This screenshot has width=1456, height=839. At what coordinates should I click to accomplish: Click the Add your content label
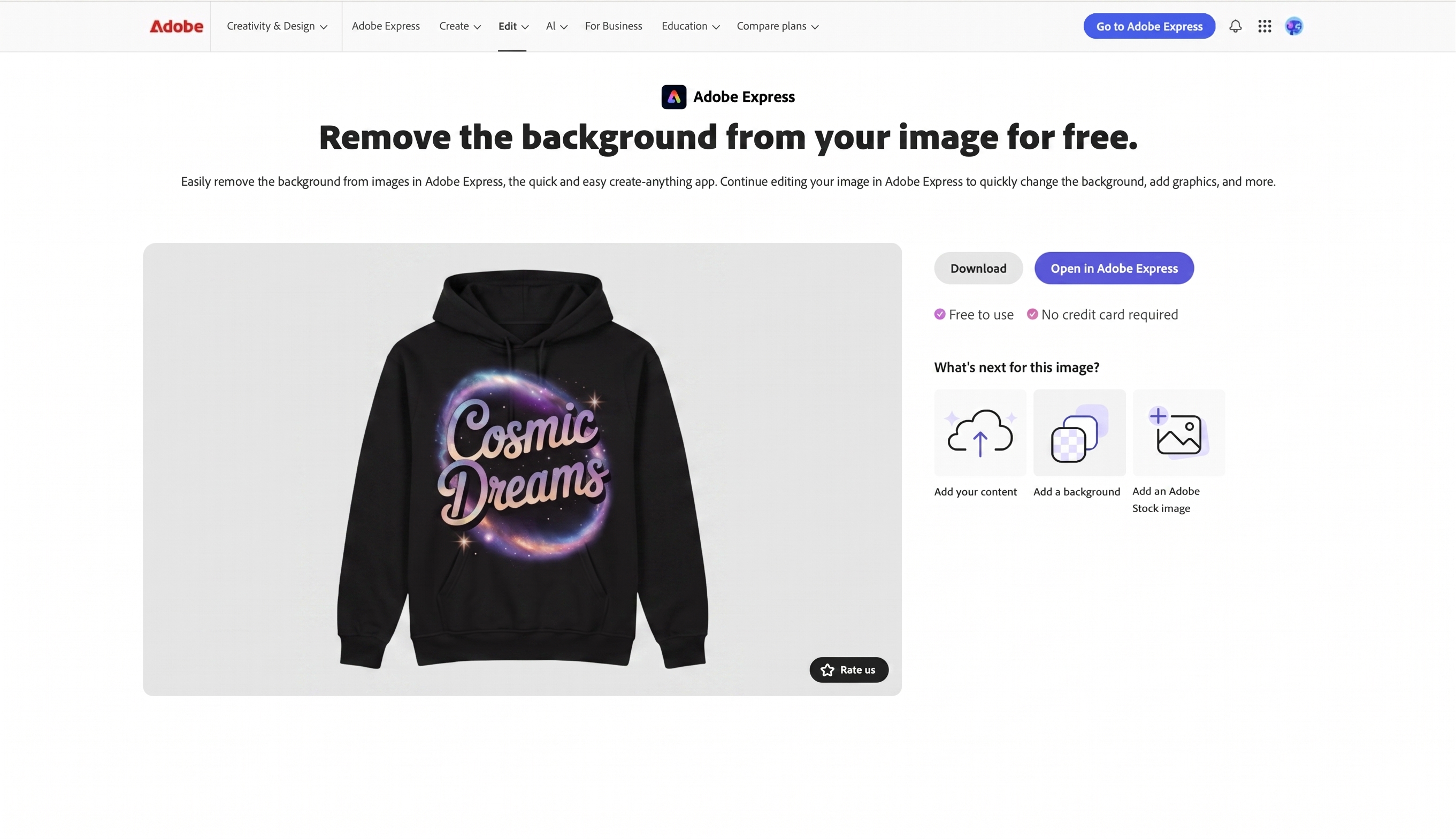point(976,492)
